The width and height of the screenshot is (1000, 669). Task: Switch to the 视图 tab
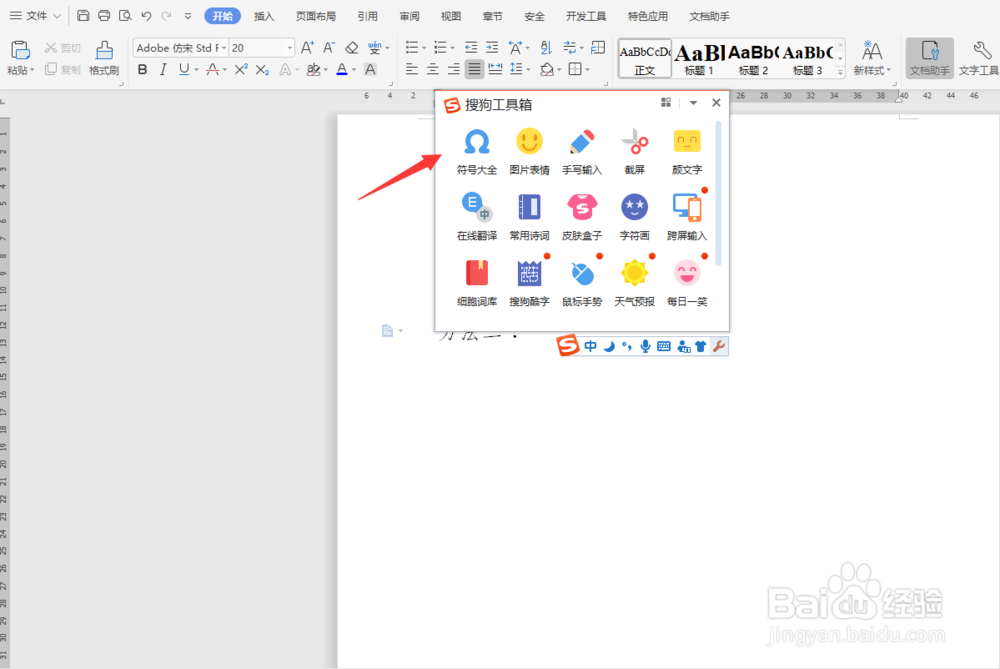tap(451, 16)
